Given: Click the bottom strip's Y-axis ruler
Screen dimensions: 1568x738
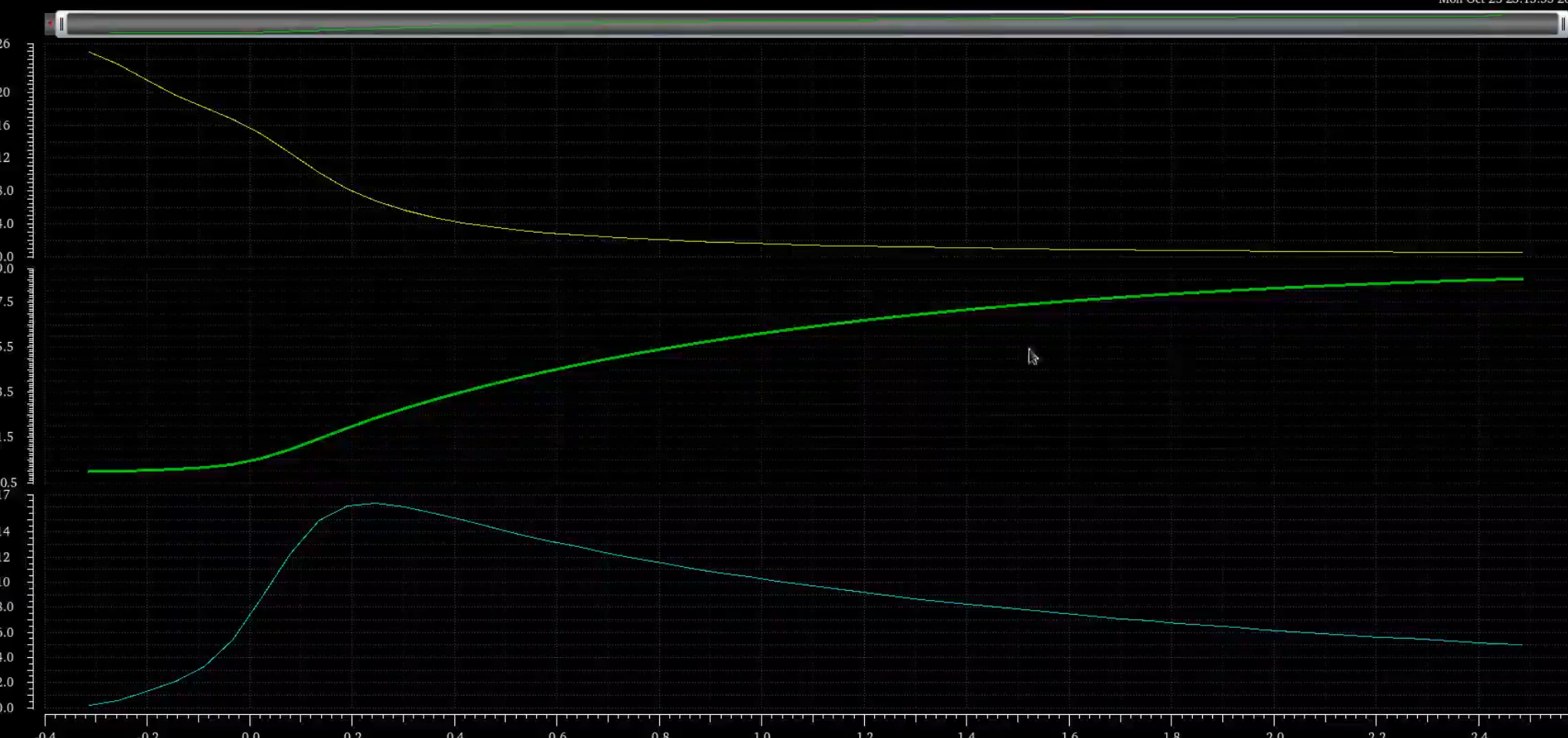Looking at the screenshot, I should point(31,602).
